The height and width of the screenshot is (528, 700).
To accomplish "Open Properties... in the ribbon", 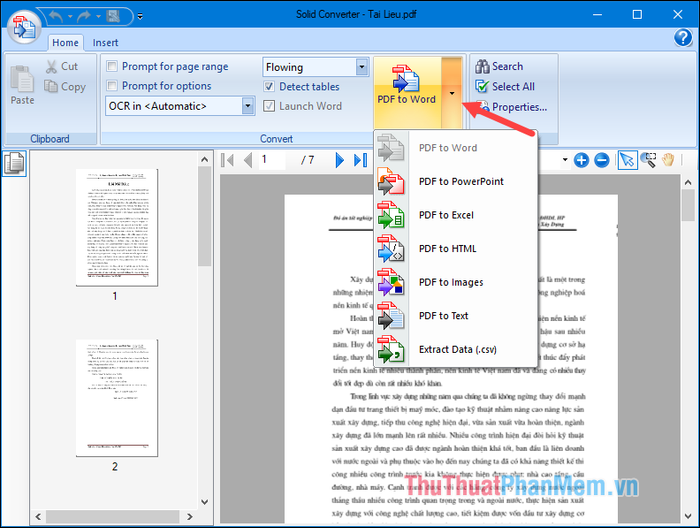I will point(512,107).
